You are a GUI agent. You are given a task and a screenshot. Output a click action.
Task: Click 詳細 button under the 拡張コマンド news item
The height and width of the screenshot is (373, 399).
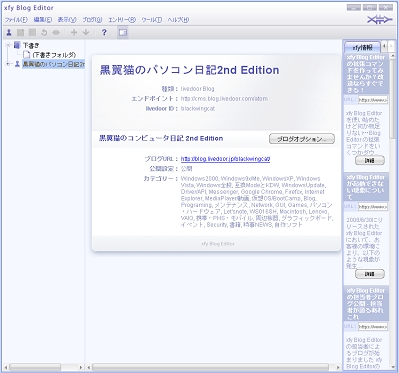click(370, 161)
